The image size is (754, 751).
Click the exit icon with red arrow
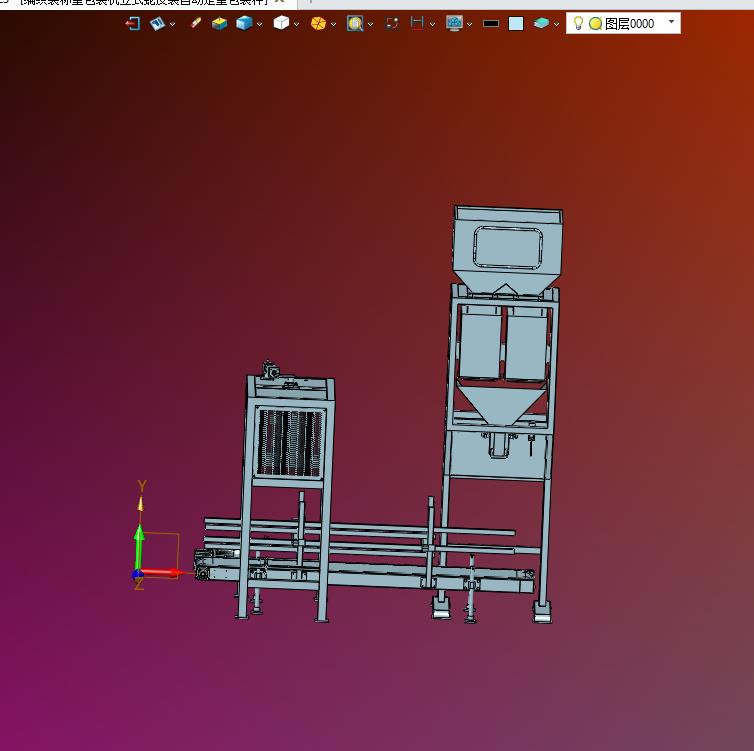click(x=133, y=23)
